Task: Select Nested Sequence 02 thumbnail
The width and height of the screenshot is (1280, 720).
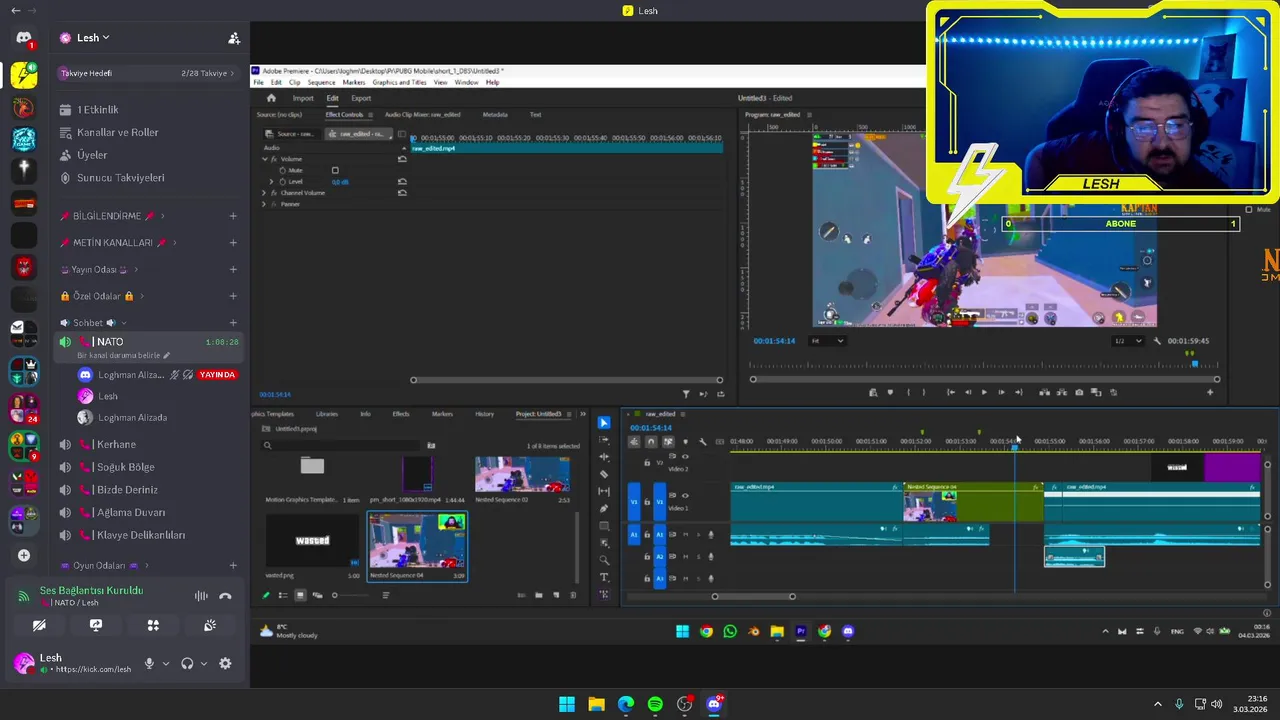Action: pos(522,474)
